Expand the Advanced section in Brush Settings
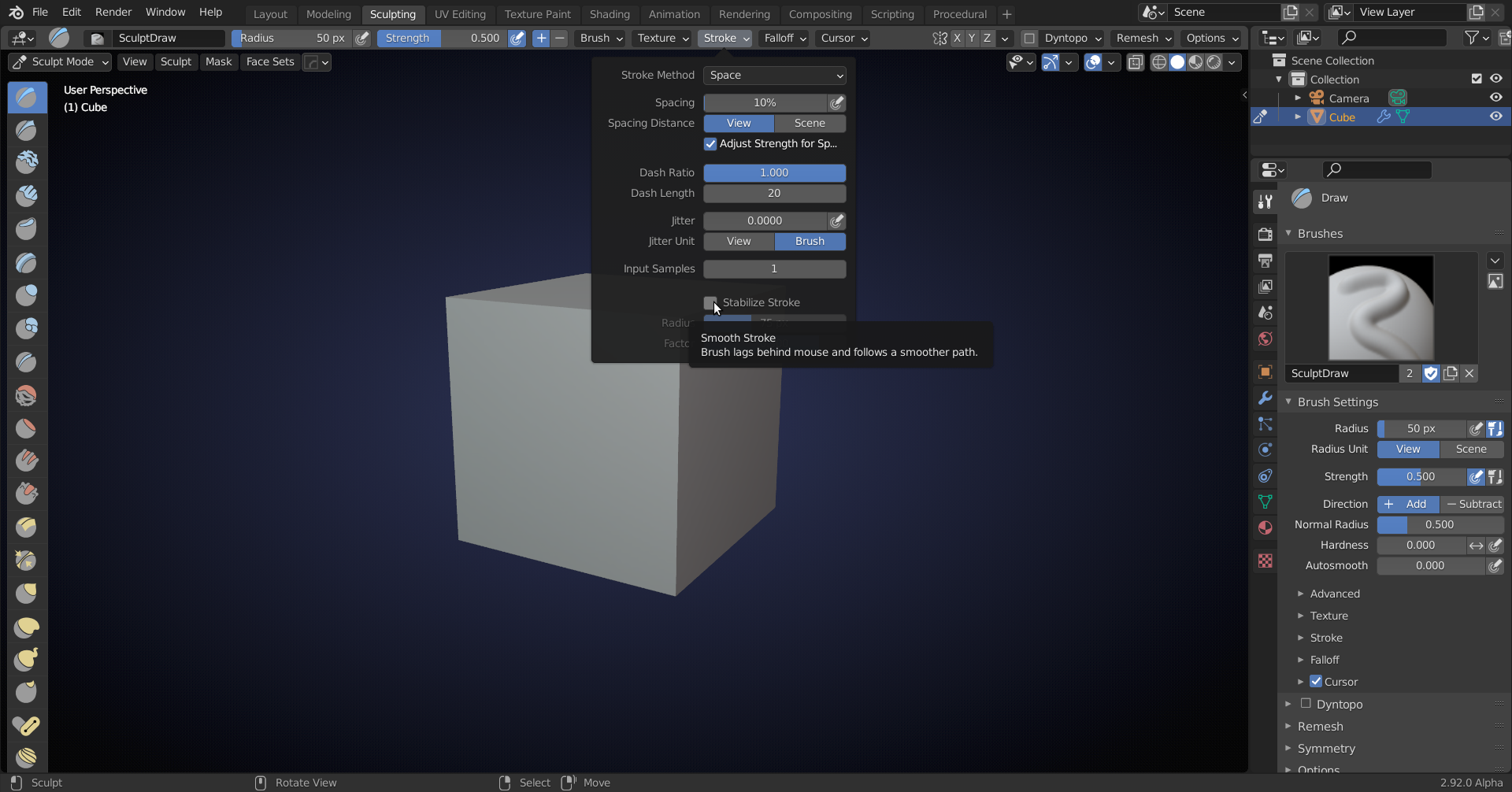The image size is (1512, 792). (1335, 593)
